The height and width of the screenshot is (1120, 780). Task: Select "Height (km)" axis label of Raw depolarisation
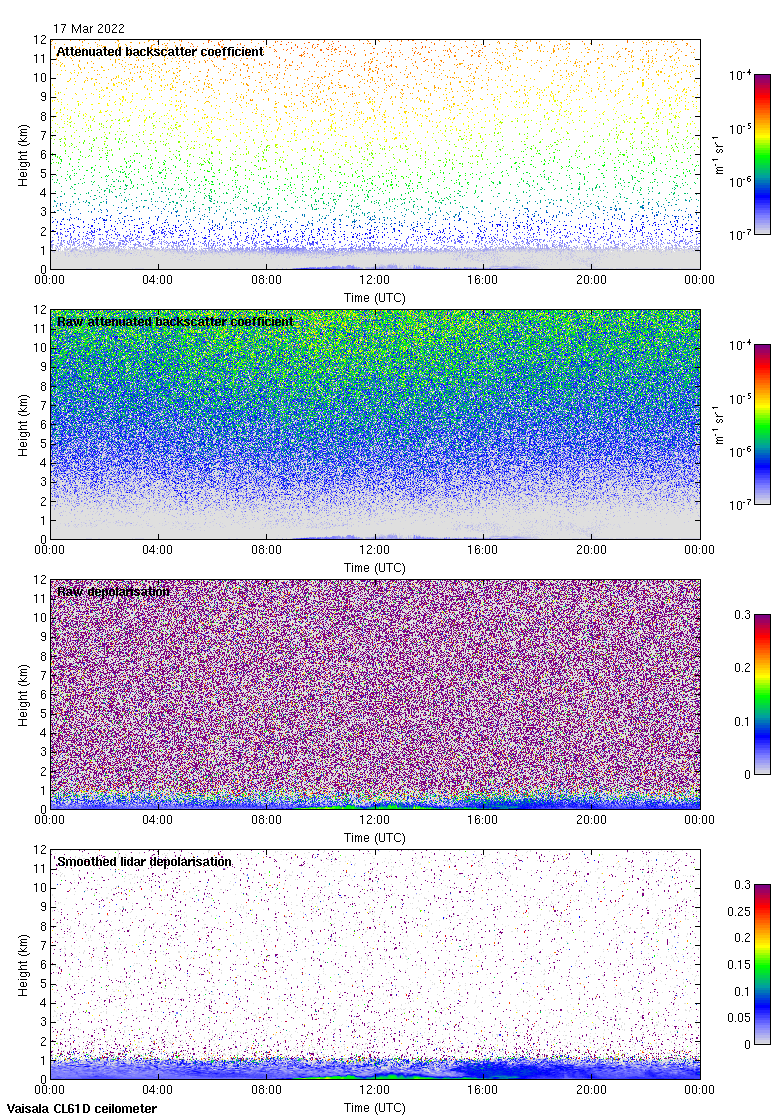coord(23,694)
